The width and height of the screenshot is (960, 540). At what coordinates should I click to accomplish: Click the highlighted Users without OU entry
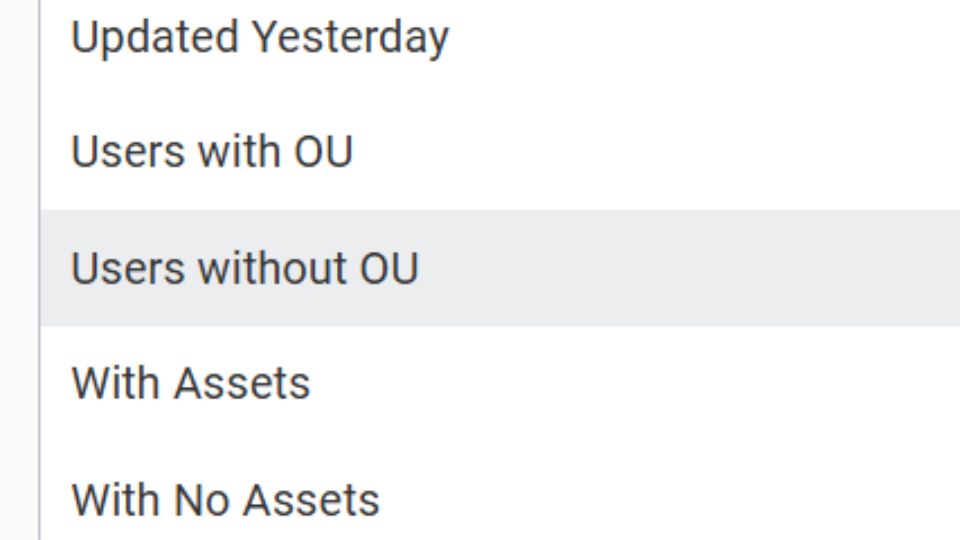tap(244, 269)
